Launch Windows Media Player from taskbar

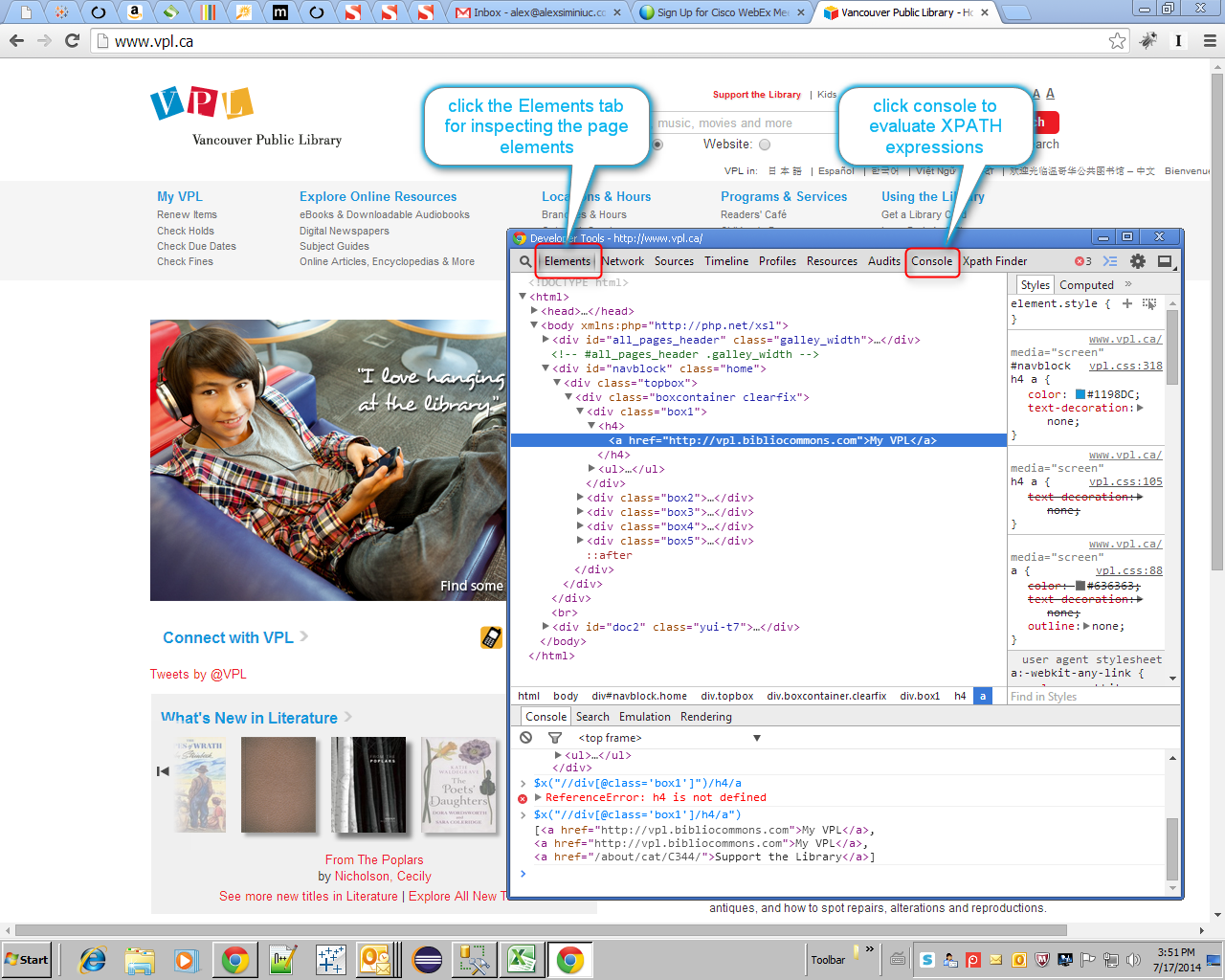(186, 960)
